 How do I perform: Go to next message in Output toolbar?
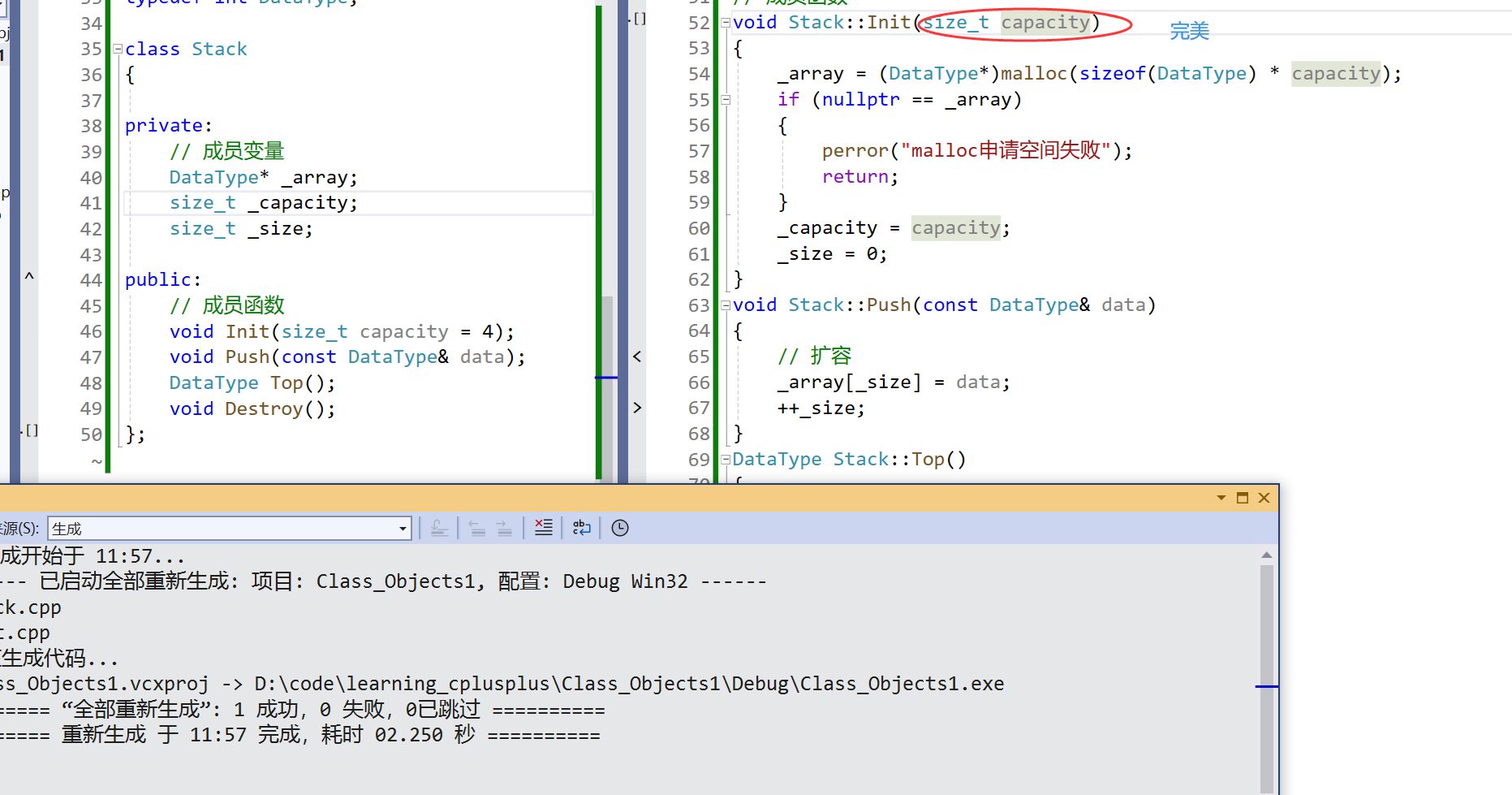click(504, 529)
